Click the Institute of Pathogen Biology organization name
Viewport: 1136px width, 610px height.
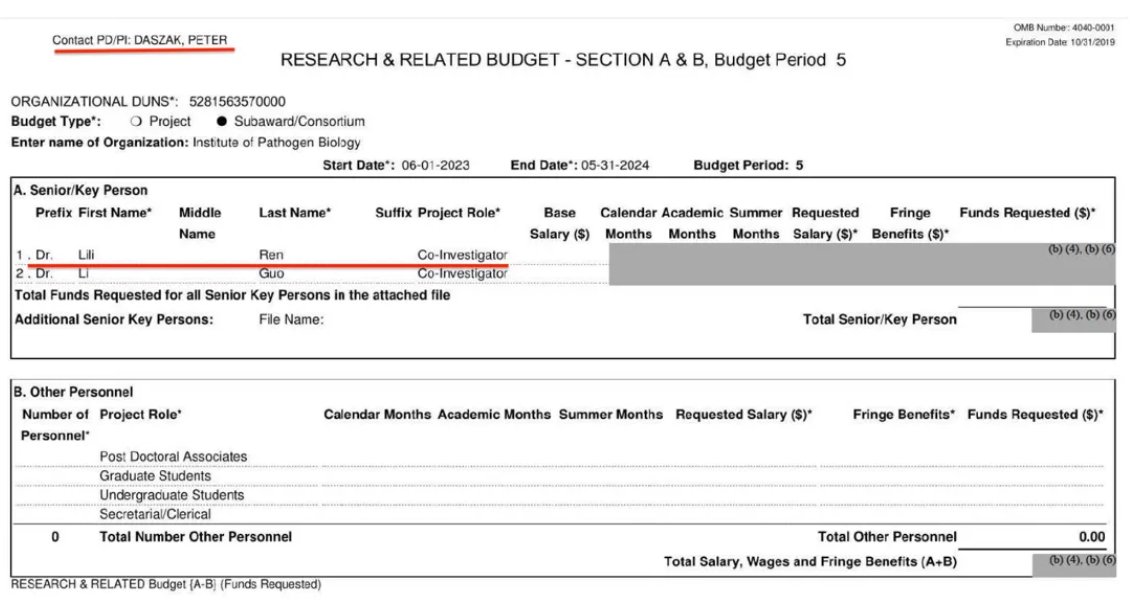pyautogui.click(x=276, y=142)
